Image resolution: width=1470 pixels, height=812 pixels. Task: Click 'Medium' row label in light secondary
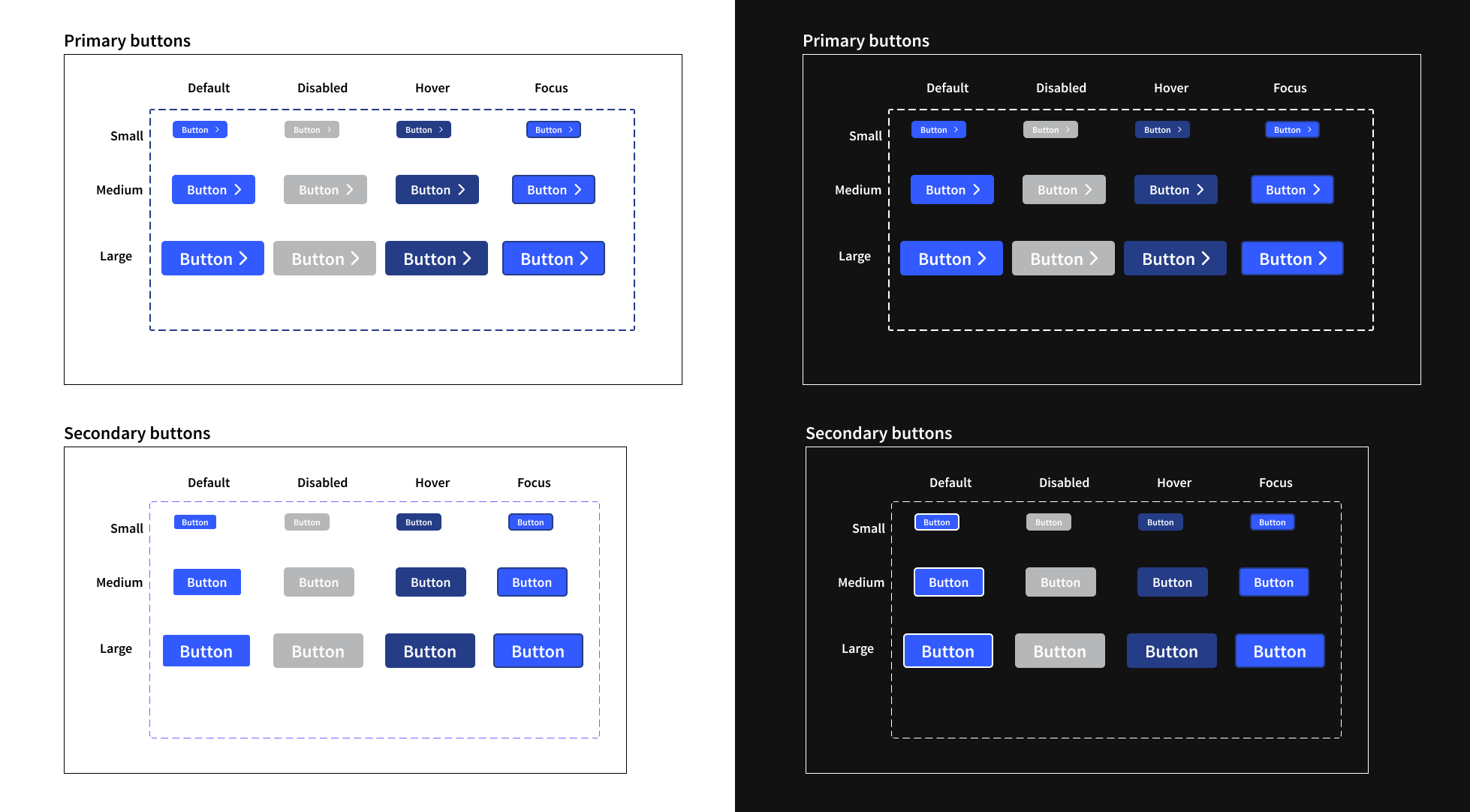(x=119, y=582)
